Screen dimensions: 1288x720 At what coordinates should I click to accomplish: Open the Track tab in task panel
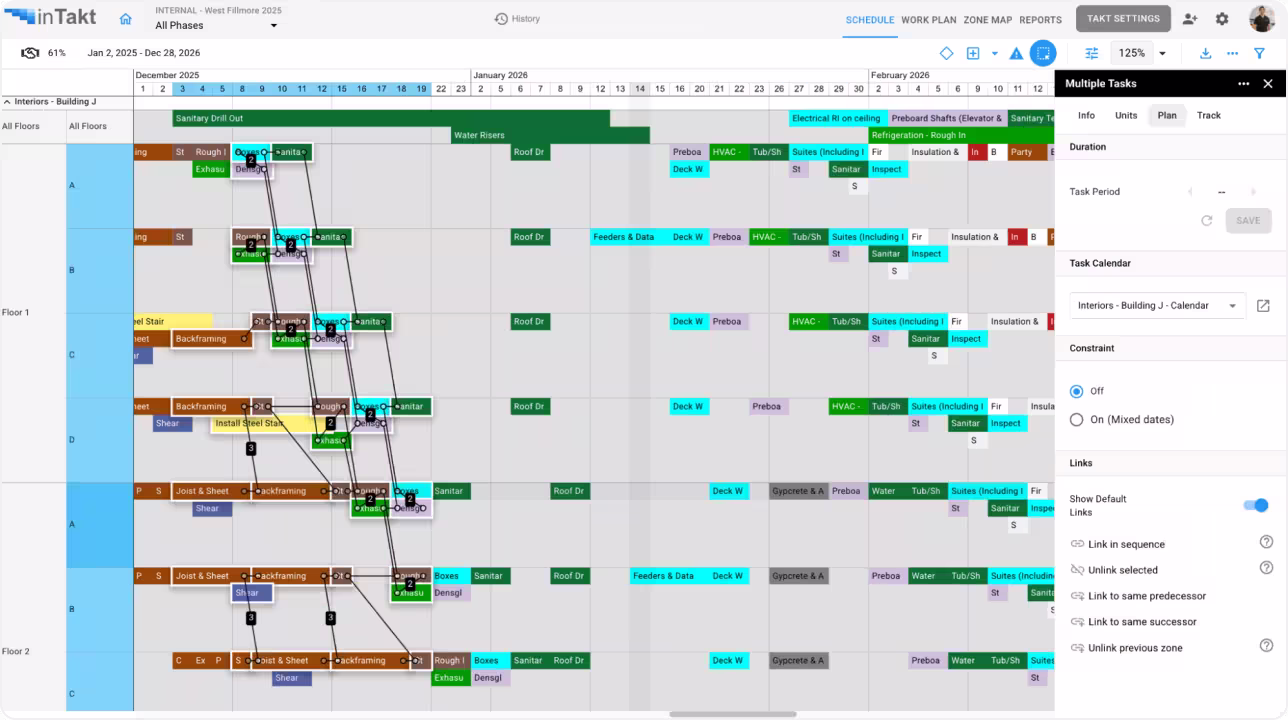pos(1209,115)
